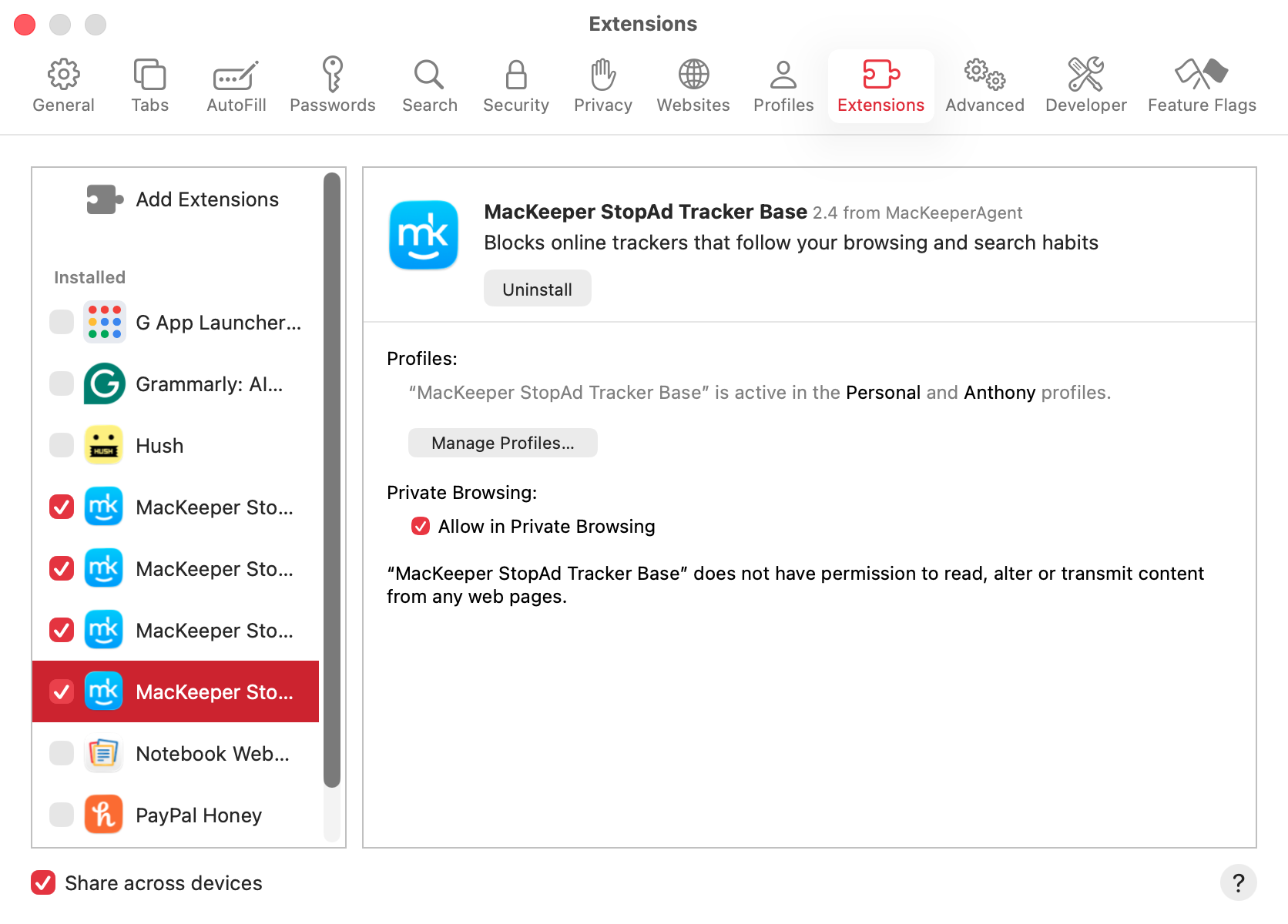Uncheck Allow in Private Browsing
Image resolution: width=1288 pixels, height=924 pixels.
coord(420,526)
